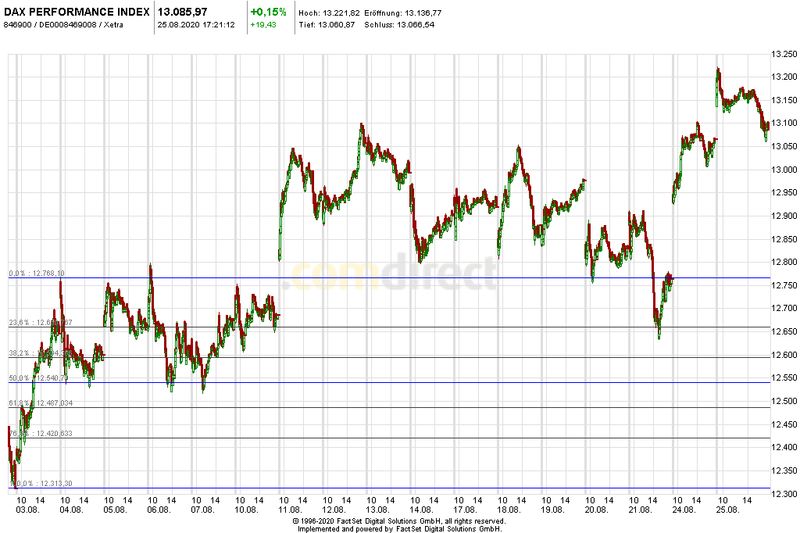Click the 12.450 price axis label
Image resolution: width=800 pixels, height=533 pixels.
(784, 424)
